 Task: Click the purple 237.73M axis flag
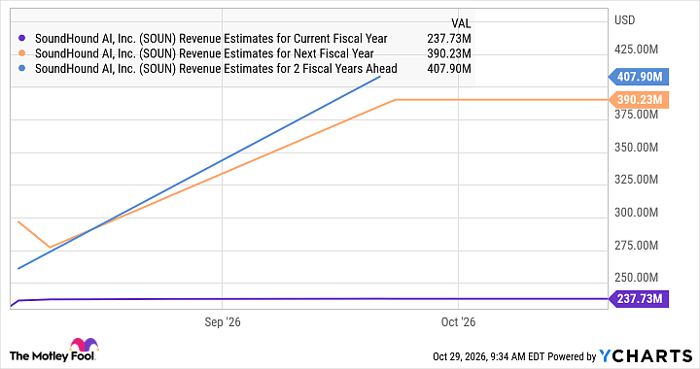click(639, 299)
